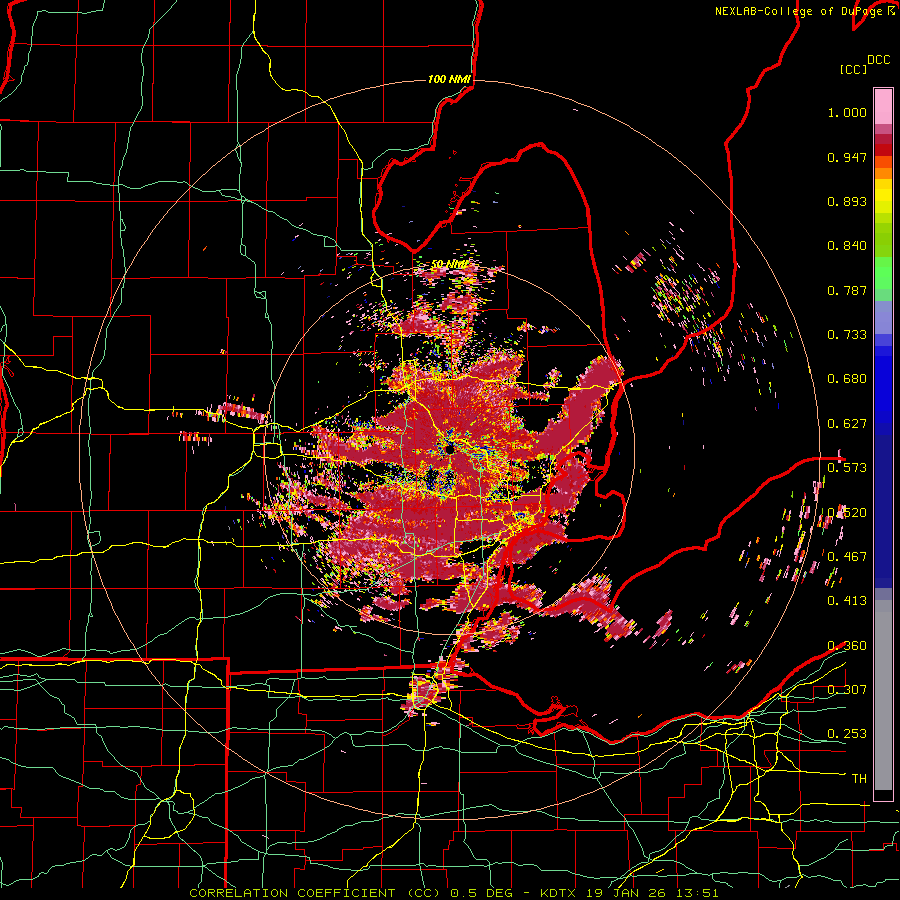Select the 0.787 legend value

(847, 290)
